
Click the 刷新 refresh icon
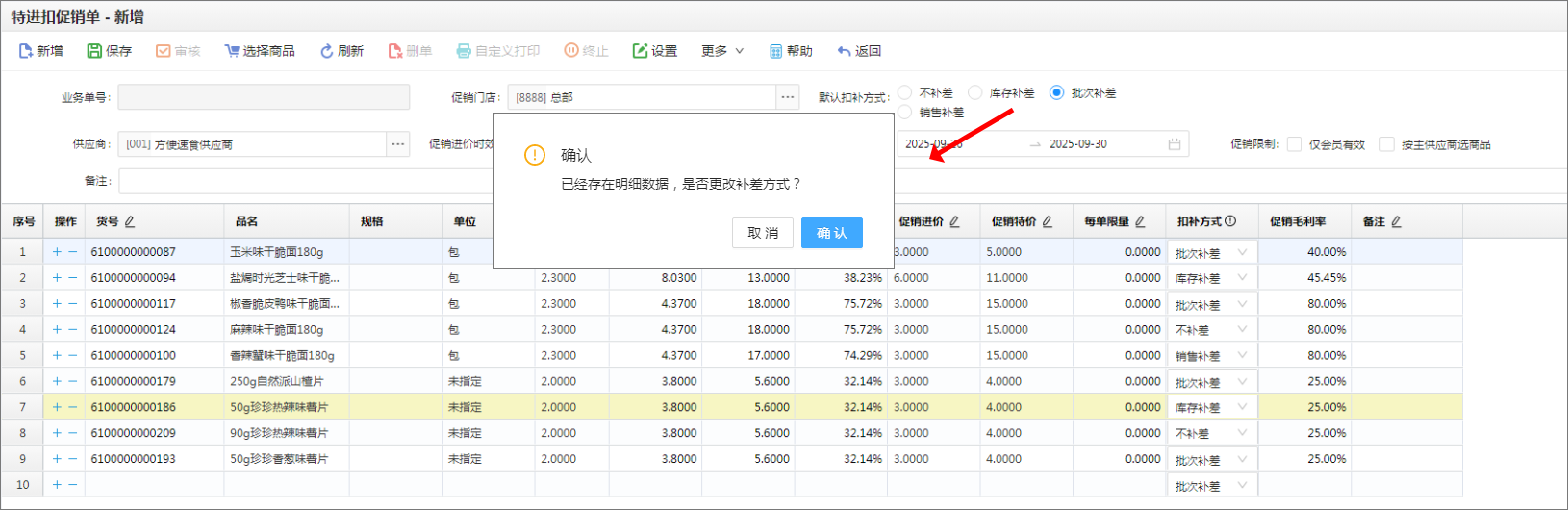tap(327, 51)
